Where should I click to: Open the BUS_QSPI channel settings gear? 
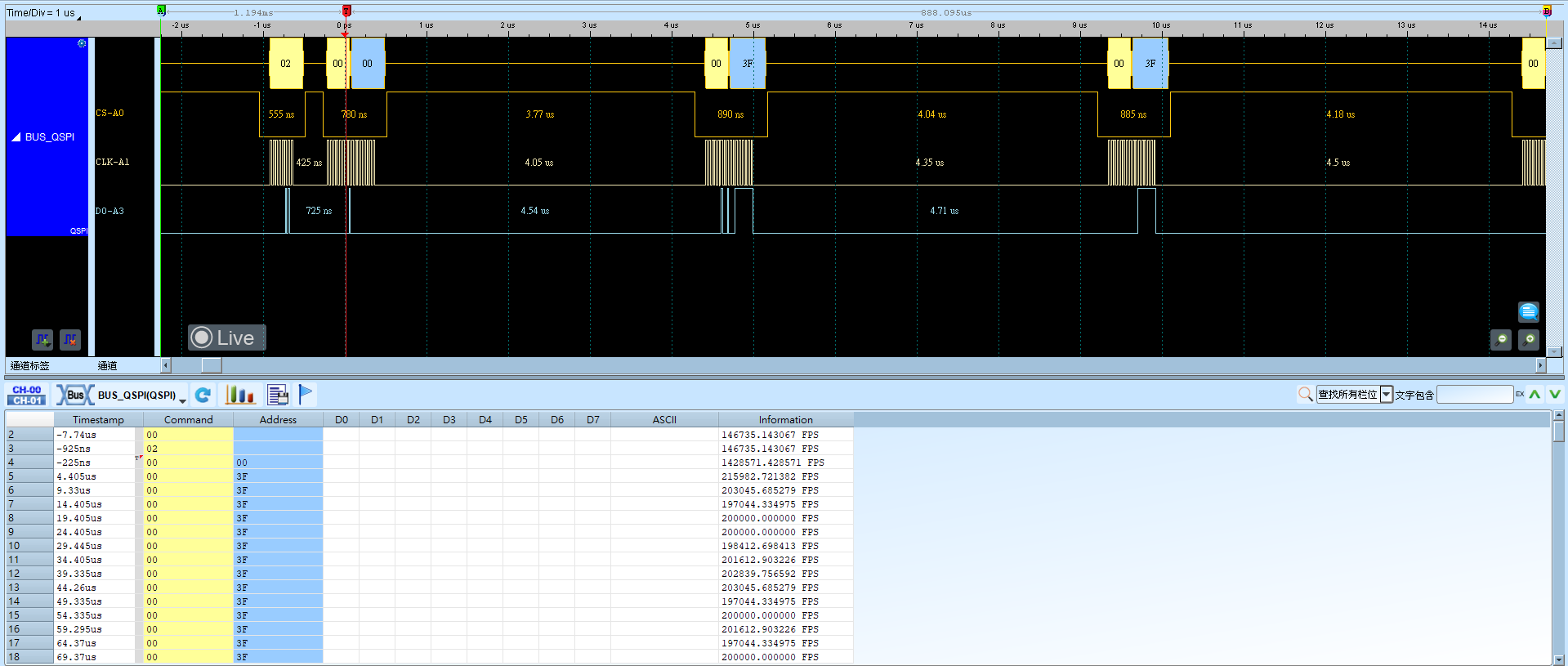[82, 43]
